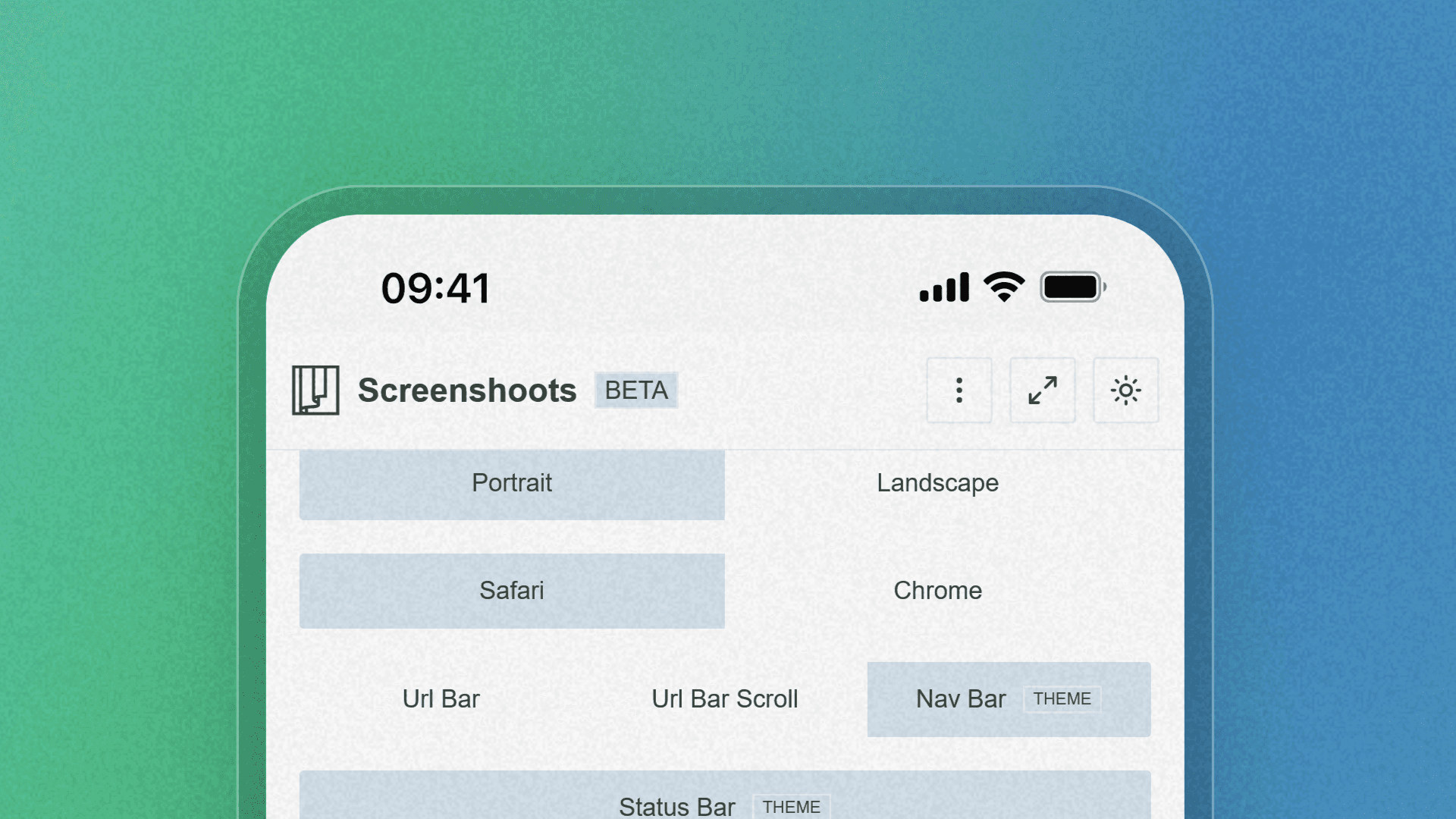
Task: Switch to the Chrome browser style
Action: point(937,591)
